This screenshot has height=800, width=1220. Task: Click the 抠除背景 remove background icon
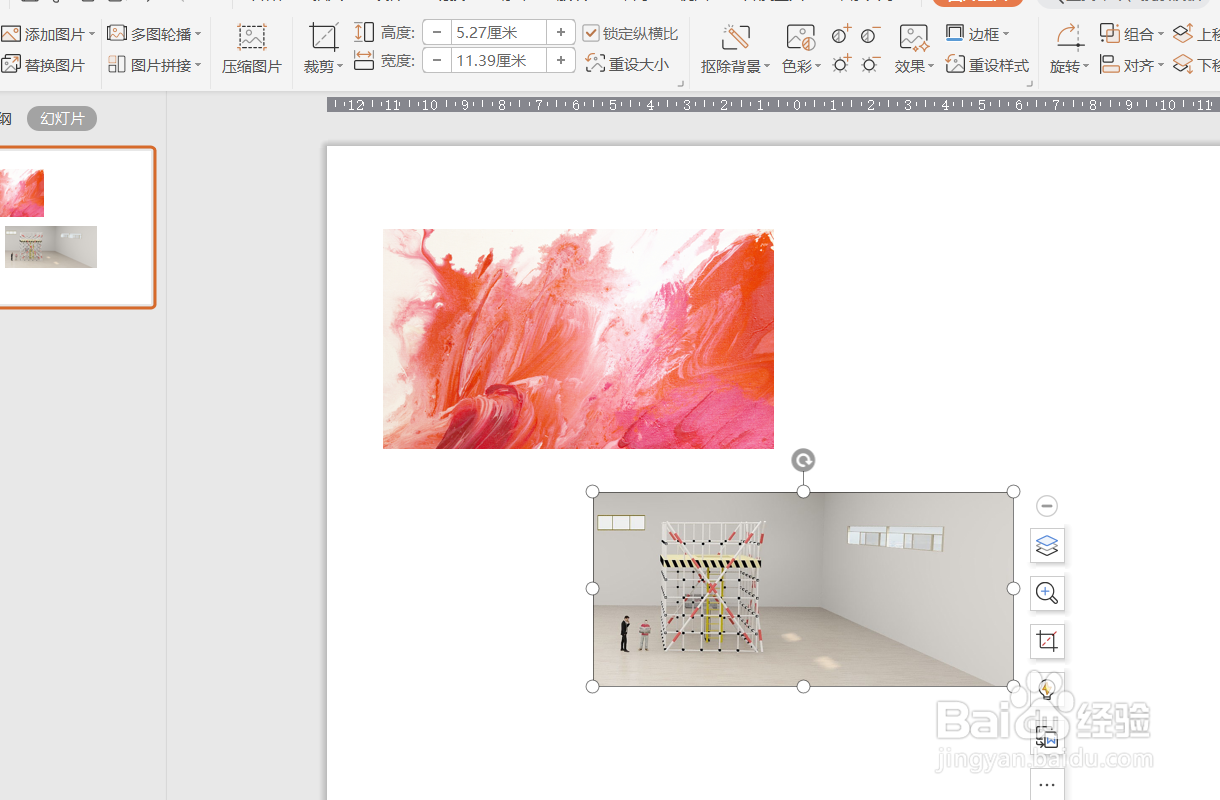coord(737,38)
